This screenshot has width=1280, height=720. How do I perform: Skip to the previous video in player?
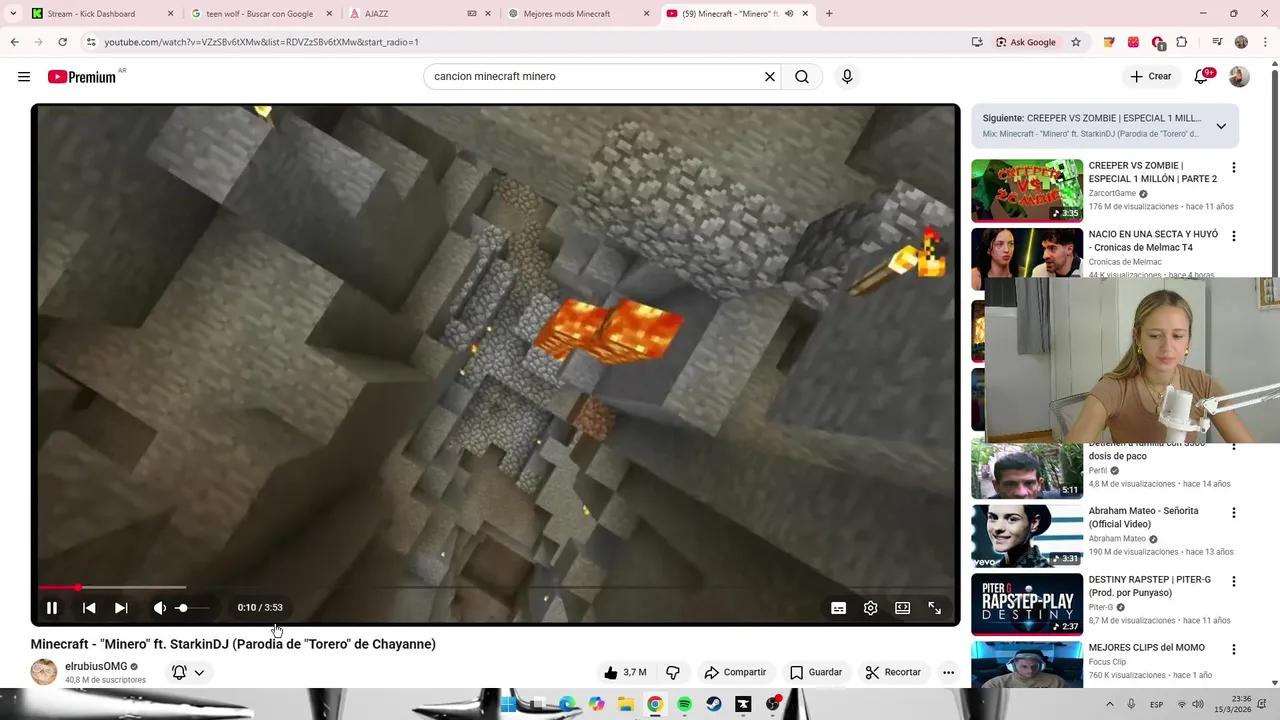click(x=89, y=607)
